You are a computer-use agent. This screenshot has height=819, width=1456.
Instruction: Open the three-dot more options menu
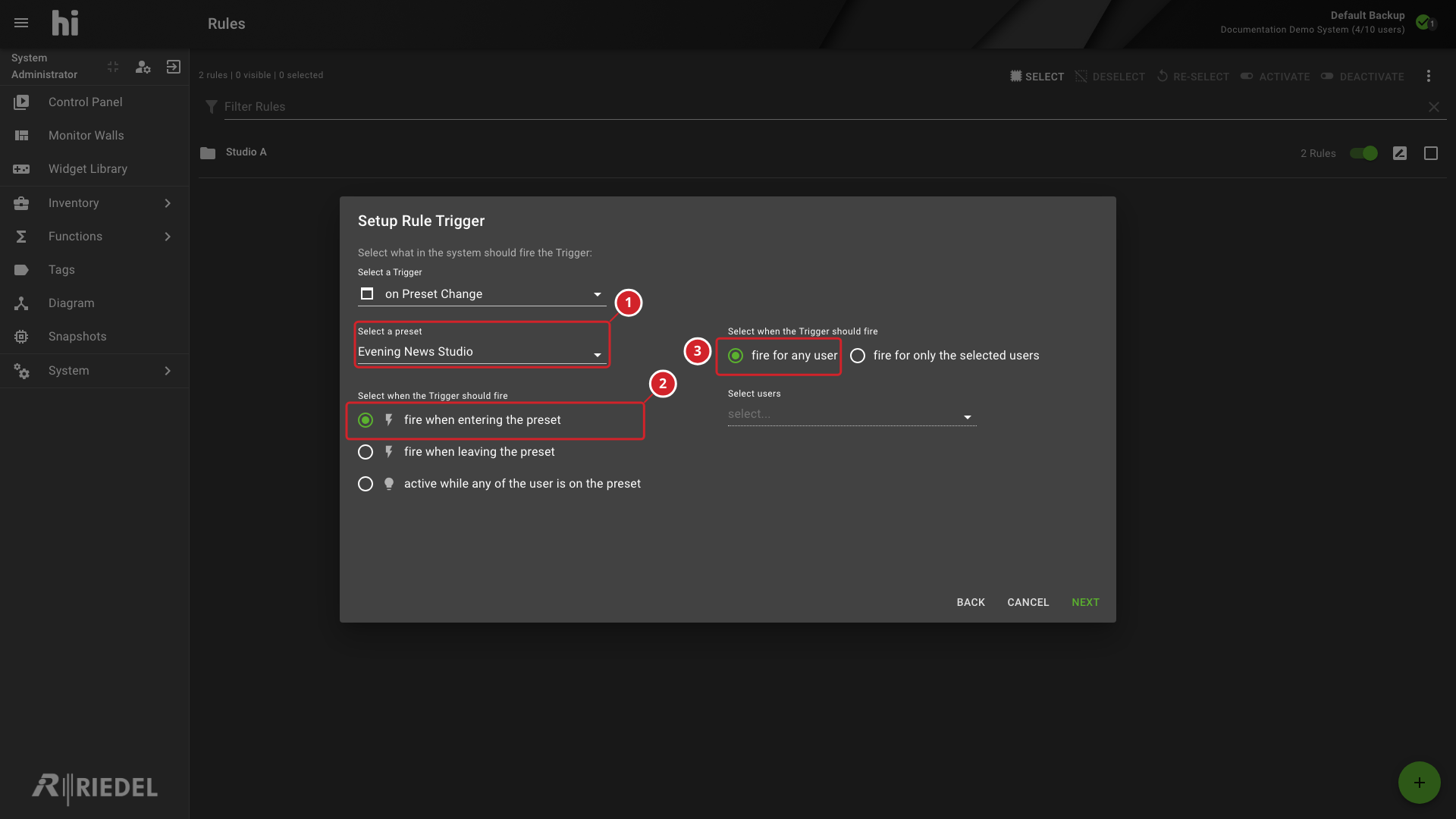coord(1429,76)
